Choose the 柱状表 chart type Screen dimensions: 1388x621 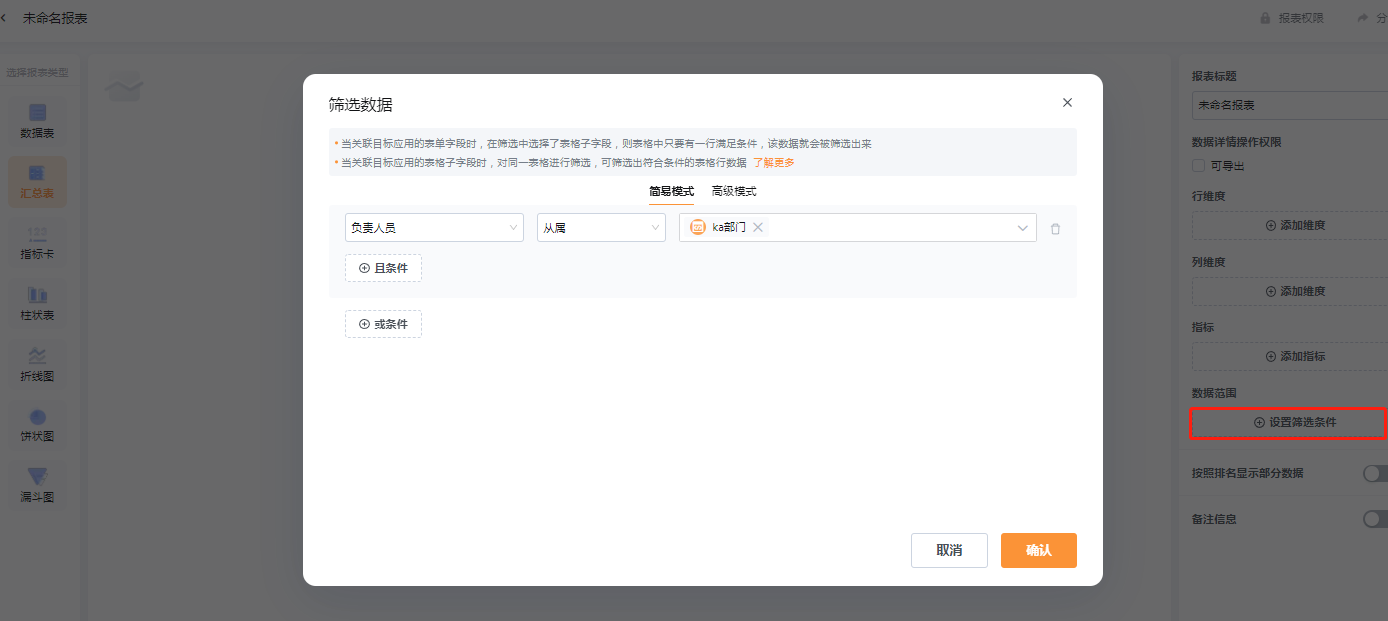tap(37, 303)
